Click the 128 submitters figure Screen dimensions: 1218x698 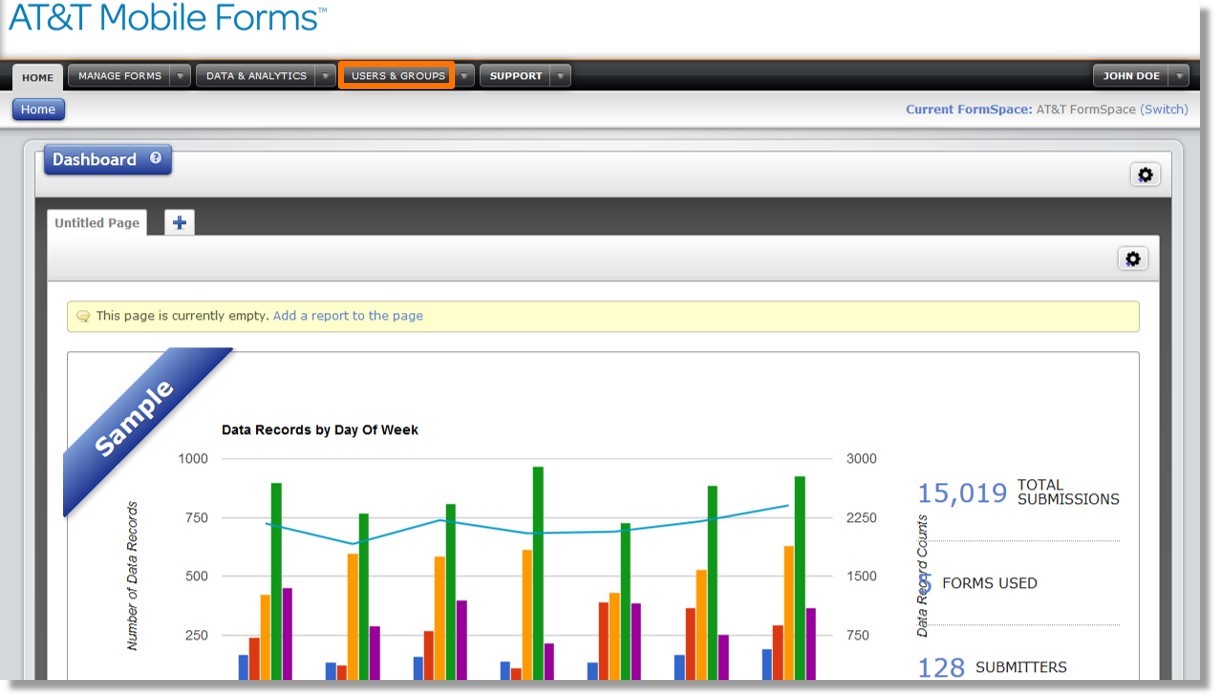(x=941, y=668)
